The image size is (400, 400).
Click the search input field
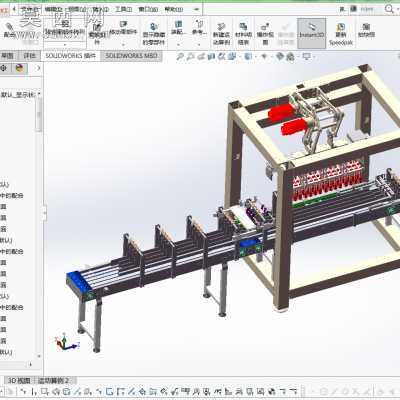point(367,9)
